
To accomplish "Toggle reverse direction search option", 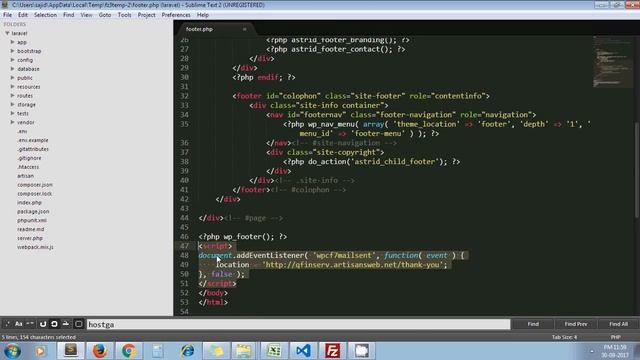I will pyautogui.click(x=42, y=324).
